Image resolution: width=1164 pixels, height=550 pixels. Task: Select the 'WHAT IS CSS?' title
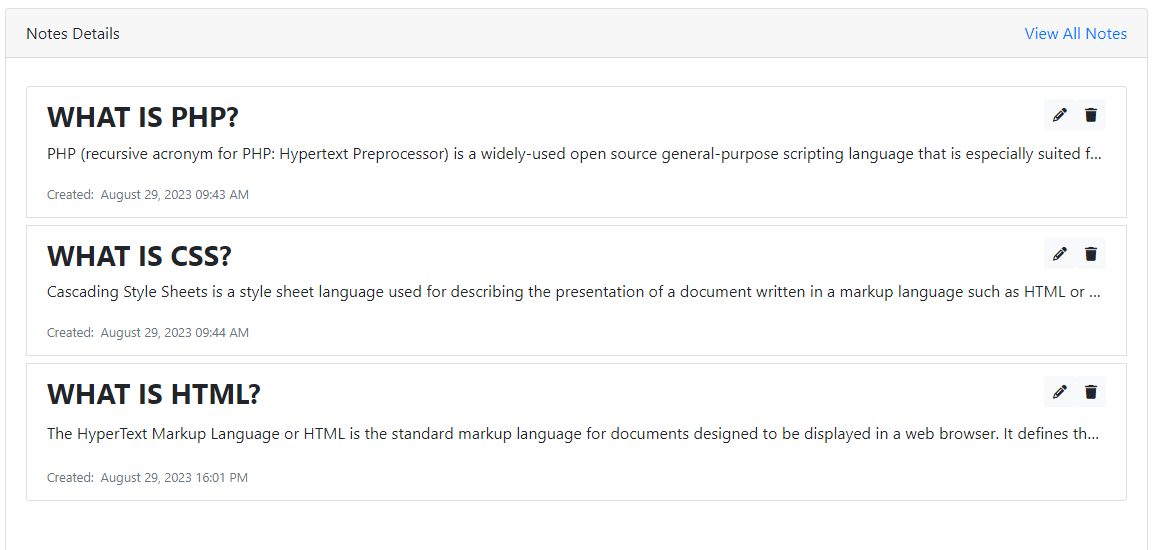click(x=139, y=256)
